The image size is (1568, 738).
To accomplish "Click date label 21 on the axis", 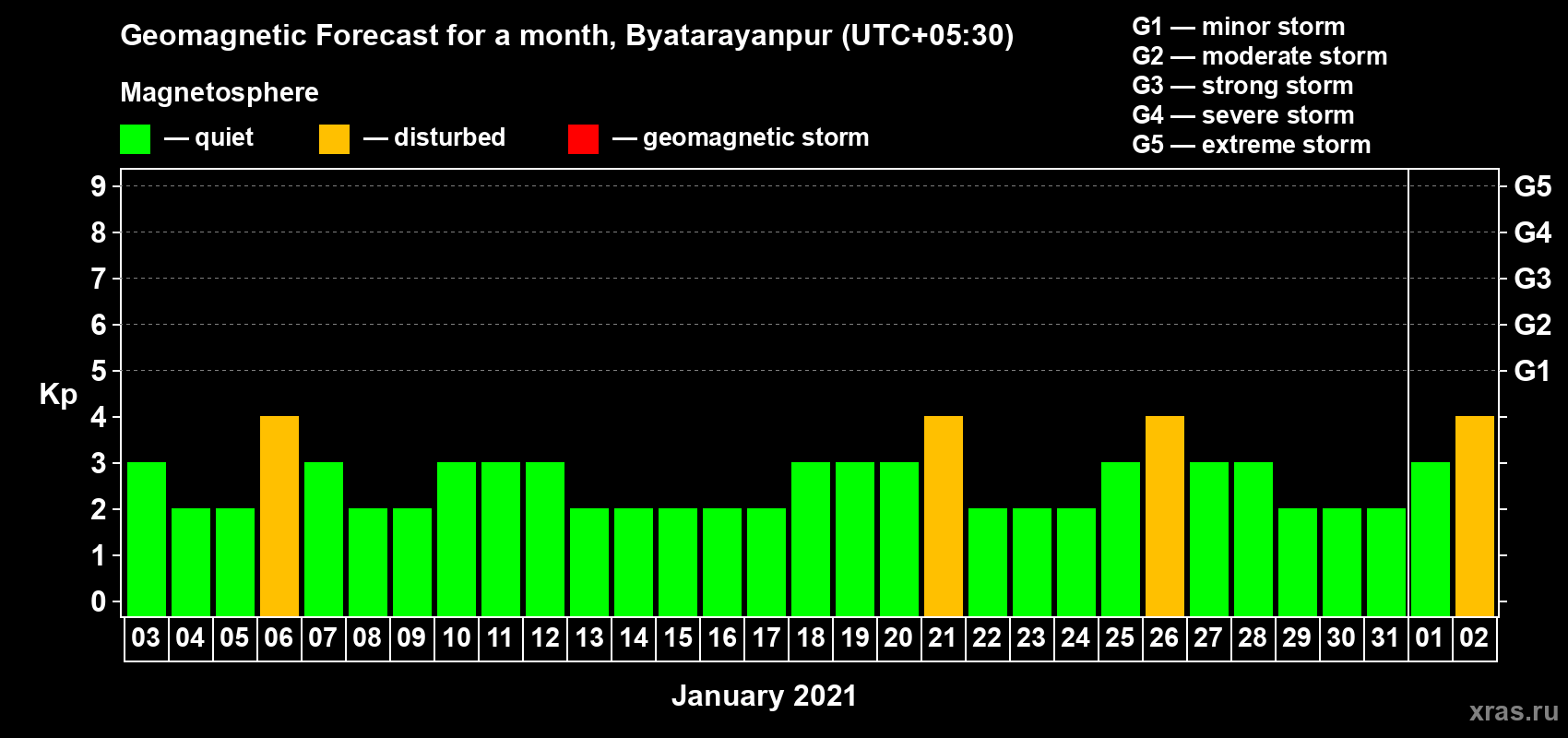I will 943,638.
